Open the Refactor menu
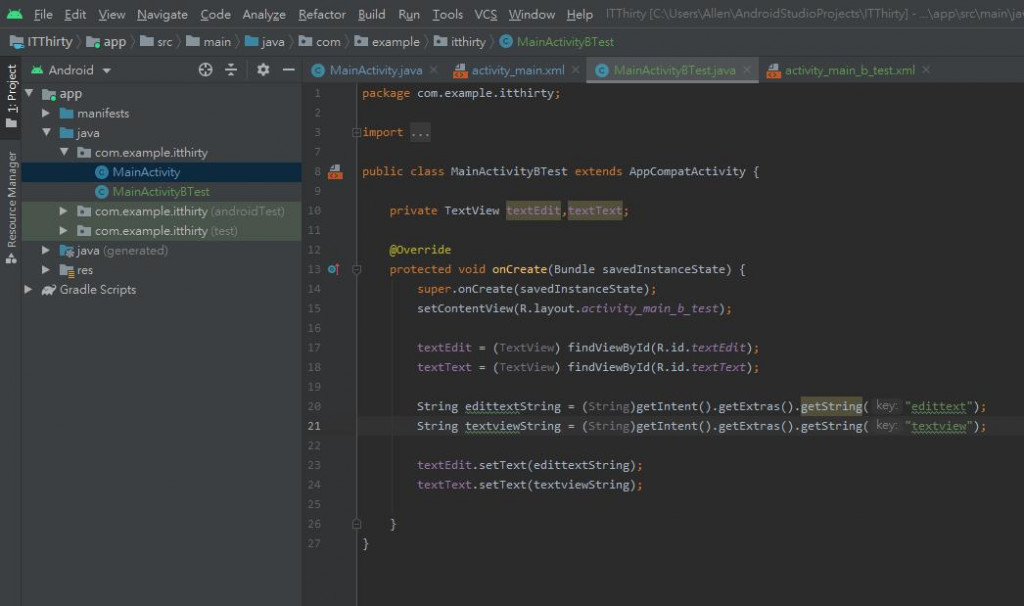Image resolution: width=1024 pixels, height=606 pixels. 322,14
